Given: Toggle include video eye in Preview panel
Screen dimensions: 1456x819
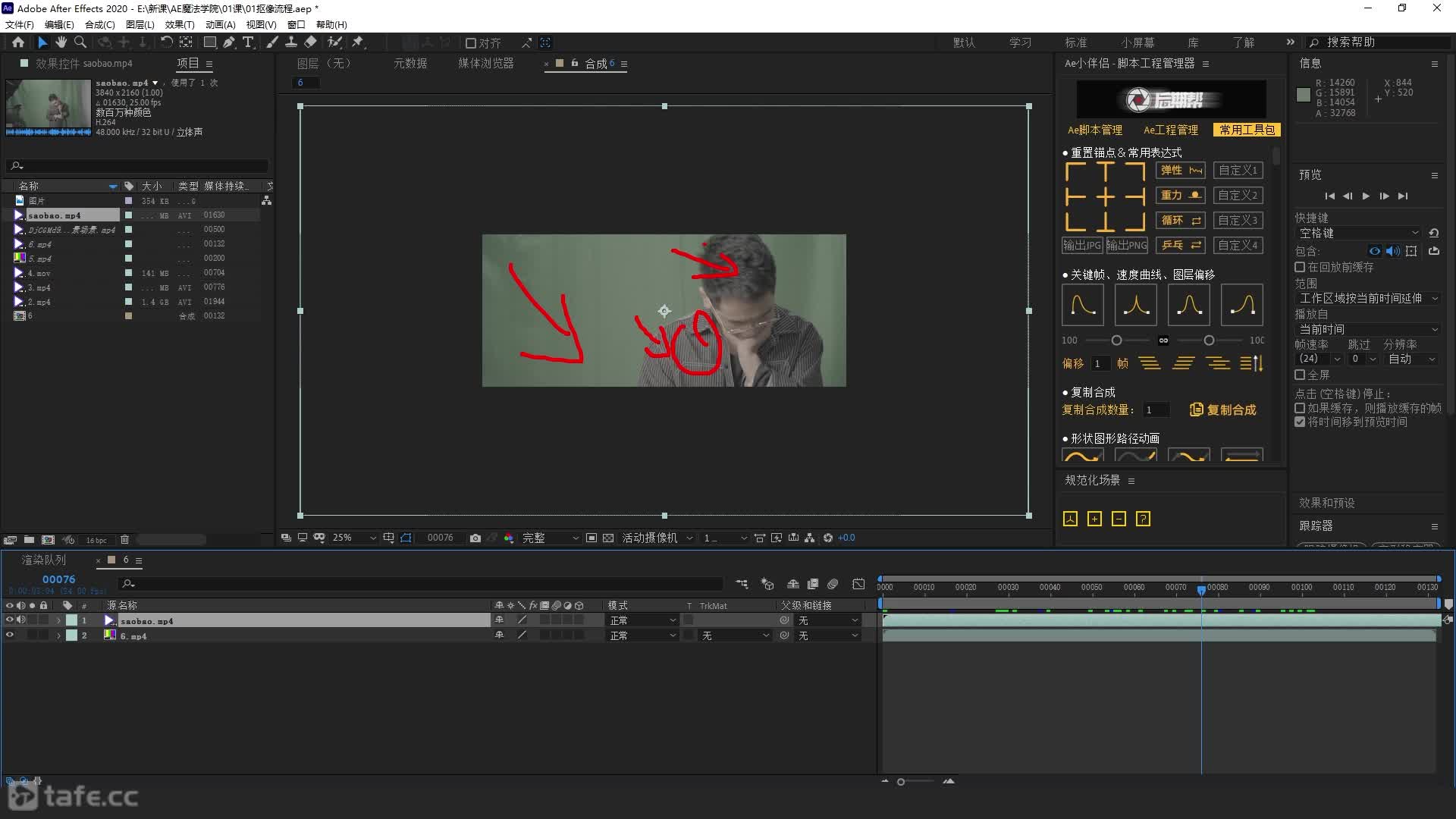Looking at the screenshot, I should click(1374, 251).
